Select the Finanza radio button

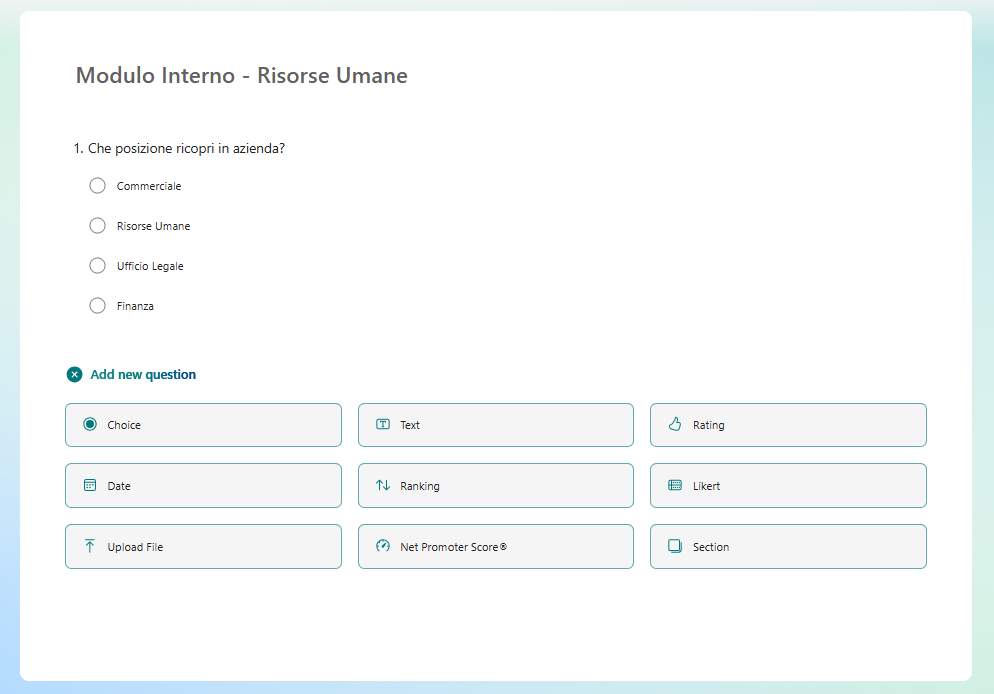[x=97, y=305]
